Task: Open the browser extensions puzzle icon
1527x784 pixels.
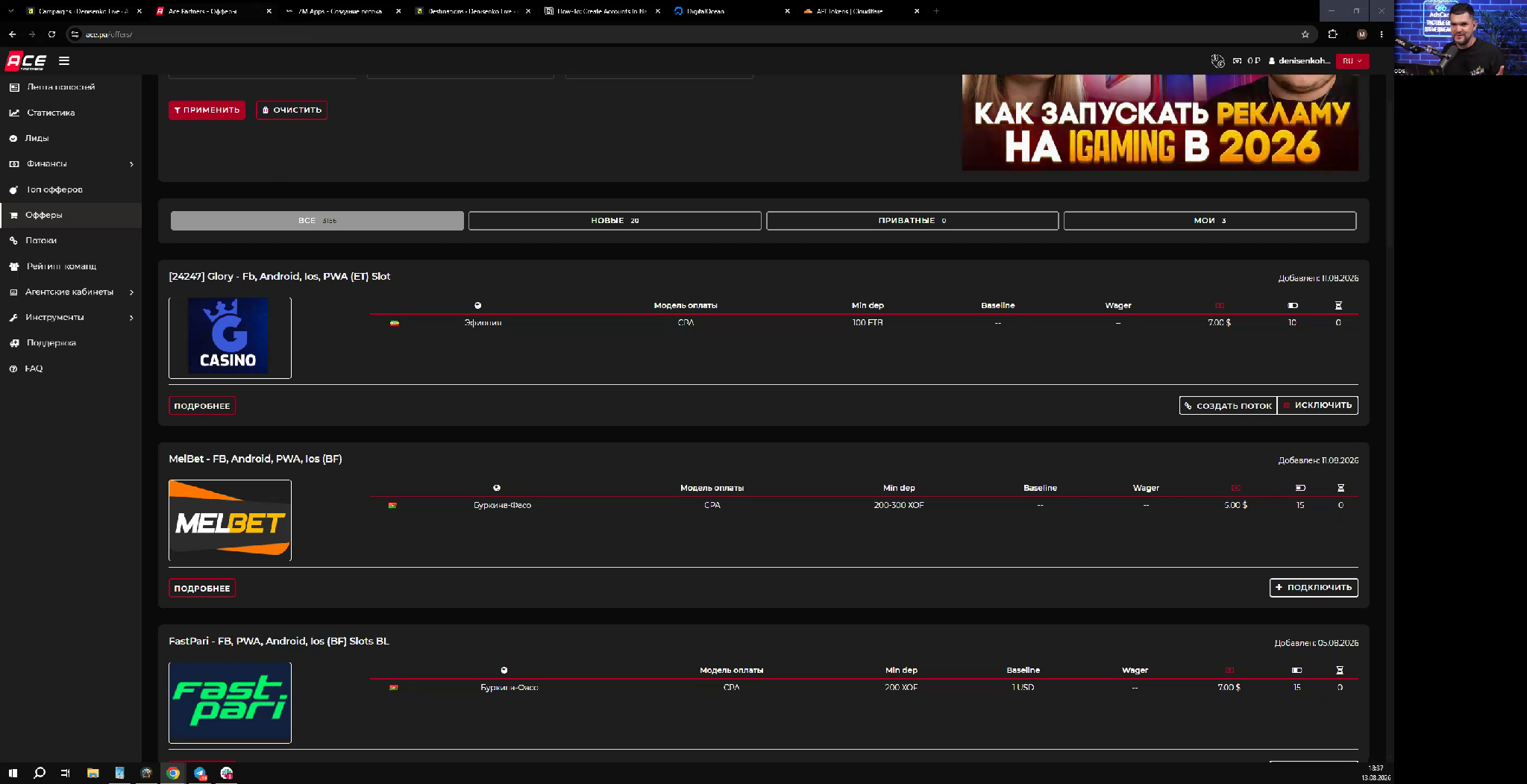Action: point(1333,34)
